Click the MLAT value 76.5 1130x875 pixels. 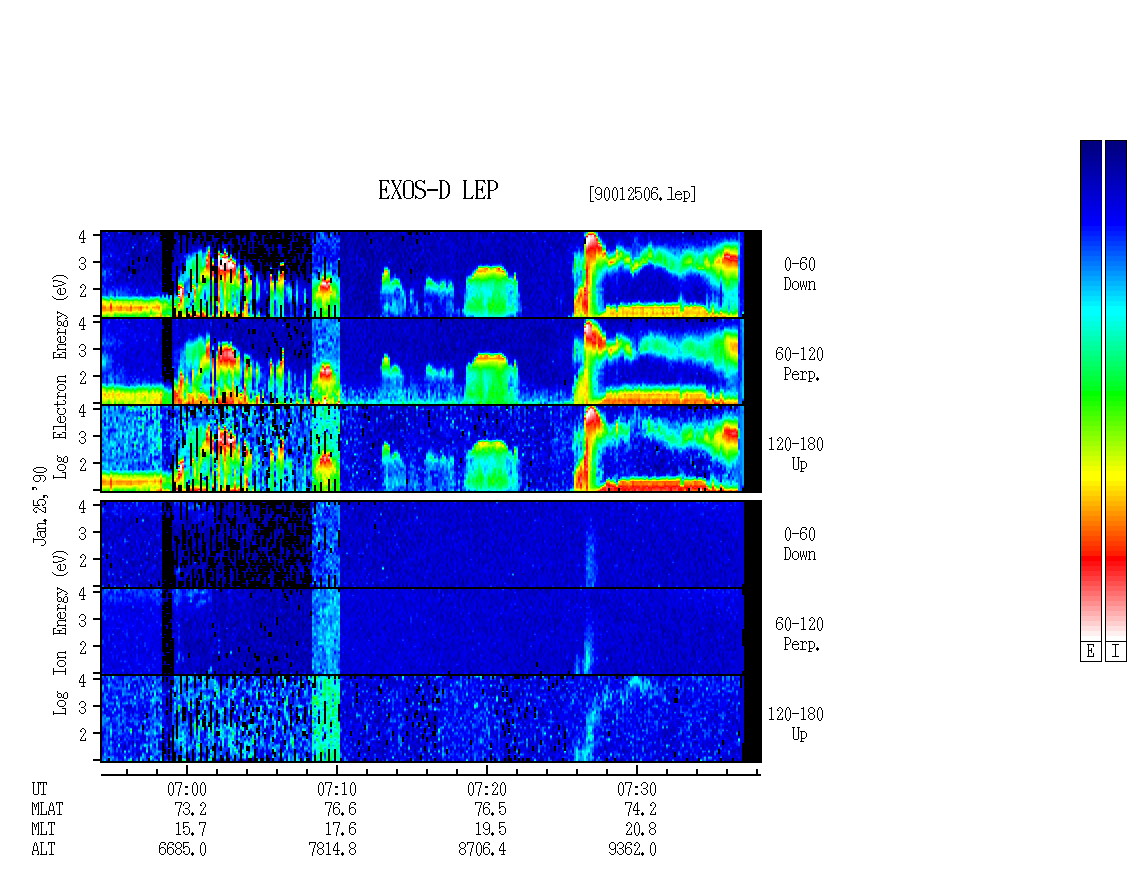tap(490, 809)
